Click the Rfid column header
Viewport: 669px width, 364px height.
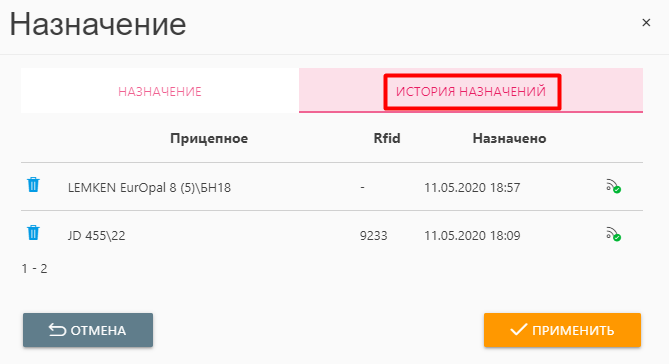[387, 138]
